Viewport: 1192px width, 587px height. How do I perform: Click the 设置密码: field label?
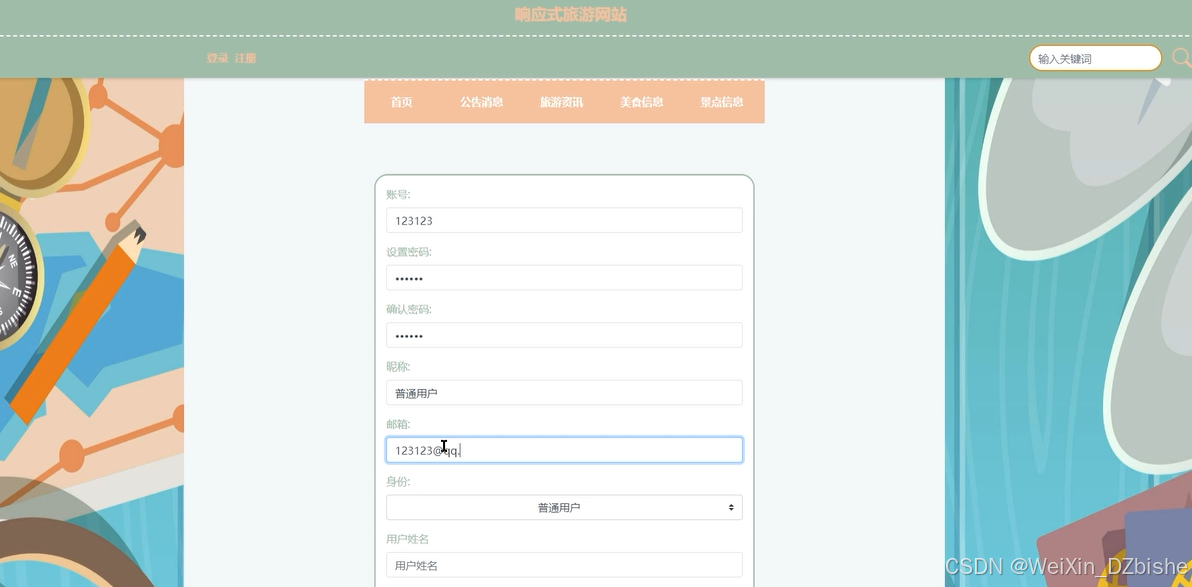pyautogui.click(x=409, y=252)
